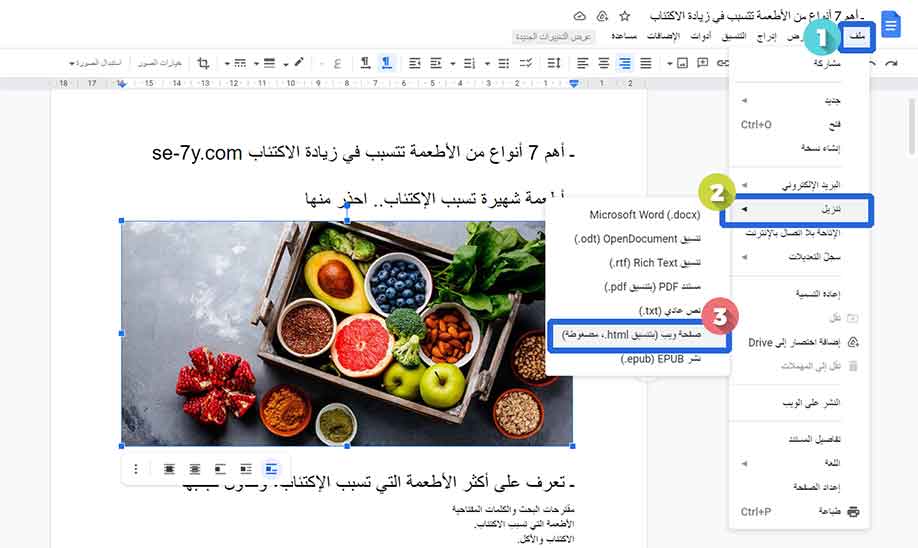This screenshot has height=548, width=918.
Task: Click the border color pencil icon
Action: click(x=298, y=63)
